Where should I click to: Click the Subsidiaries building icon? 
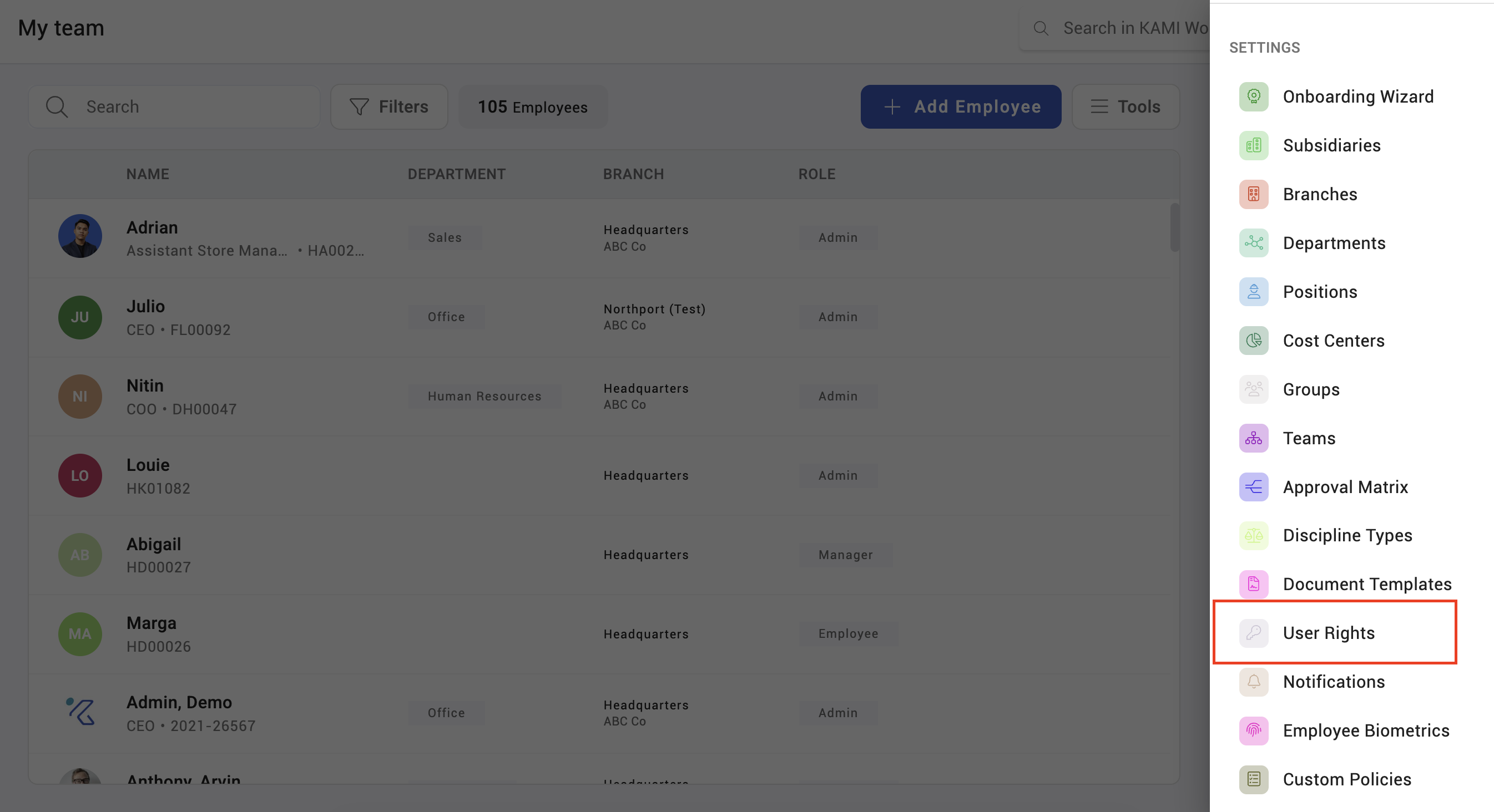[1253, 145]
